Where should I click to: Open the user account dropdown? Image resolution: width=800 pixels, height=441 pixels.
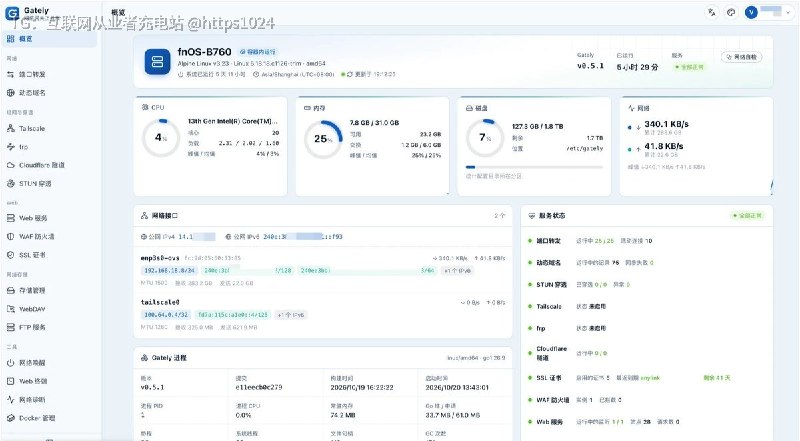tap(769, 12)
